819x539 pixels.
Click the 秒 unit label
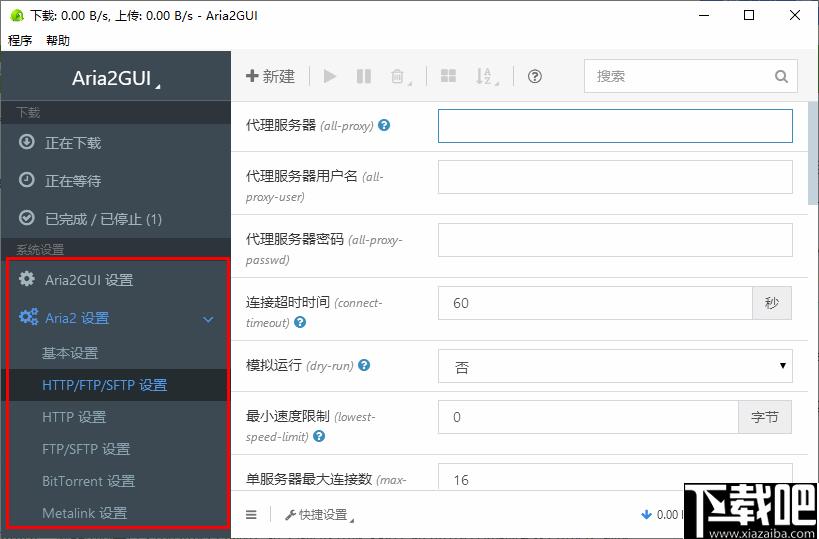(x=772, y=303)
